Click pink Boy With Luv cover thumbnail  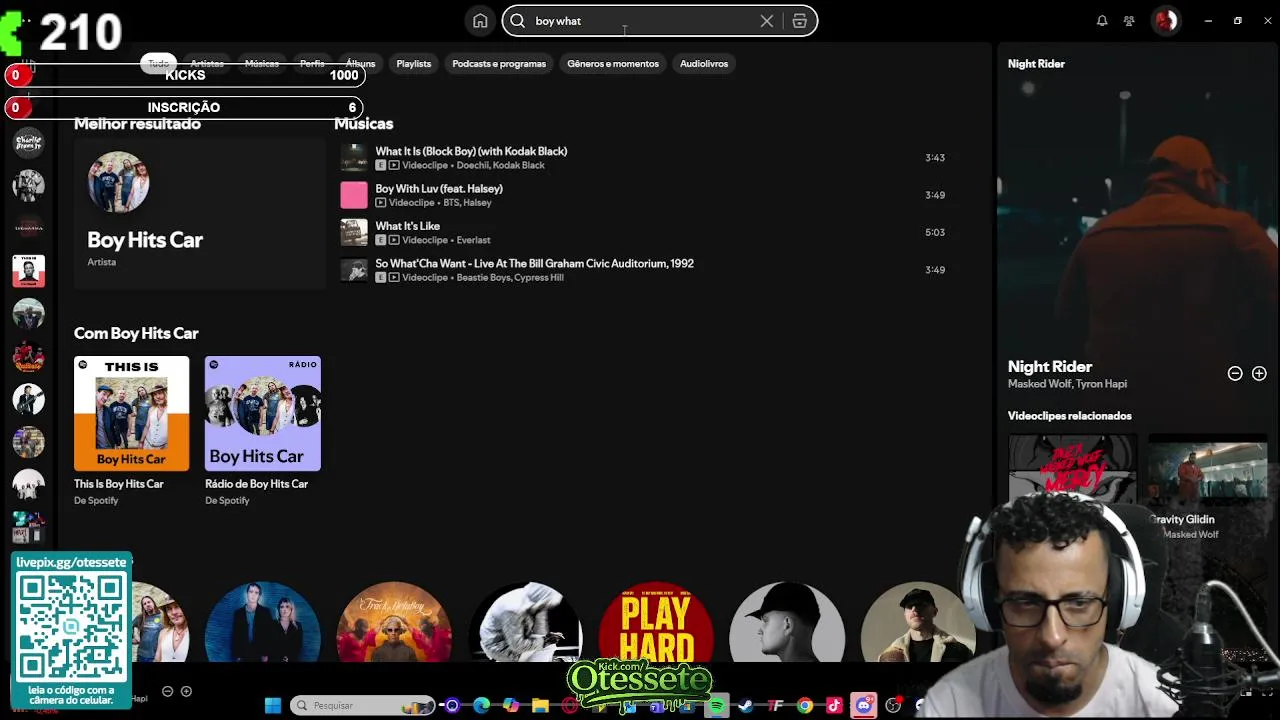pos(354,195)
